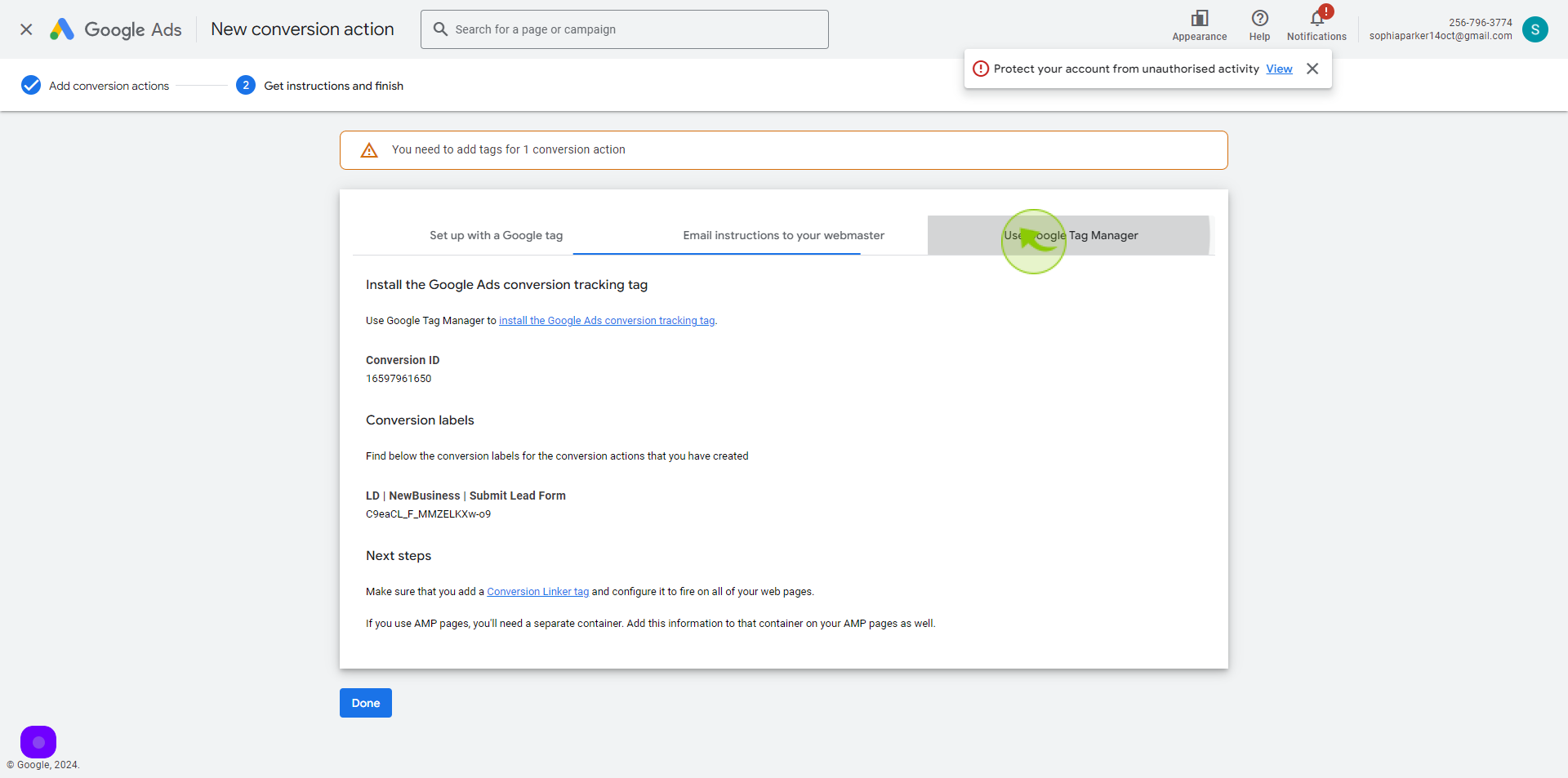The image size is (1568, 778).
Task: Click the Google Ads logo
Action: [116, 29]
